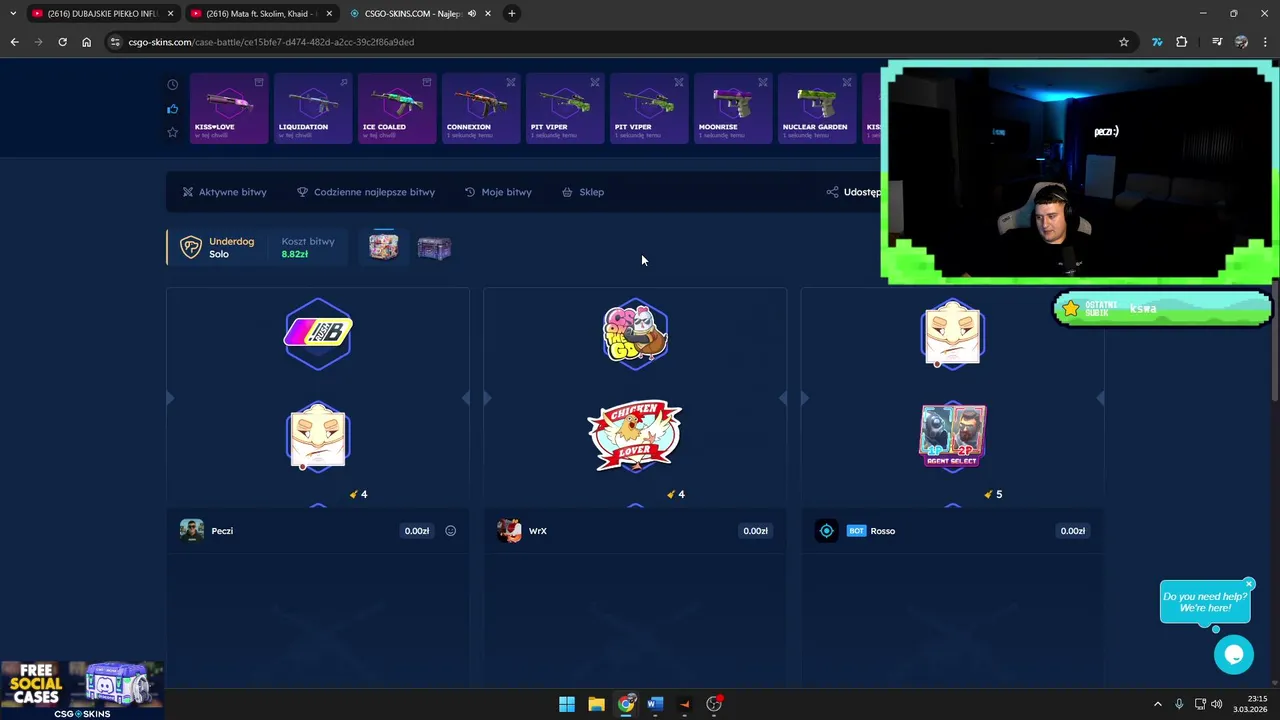Click the BOT label next to Rosso
Viewport: 1280px width, 720px height.
(856, 531)
